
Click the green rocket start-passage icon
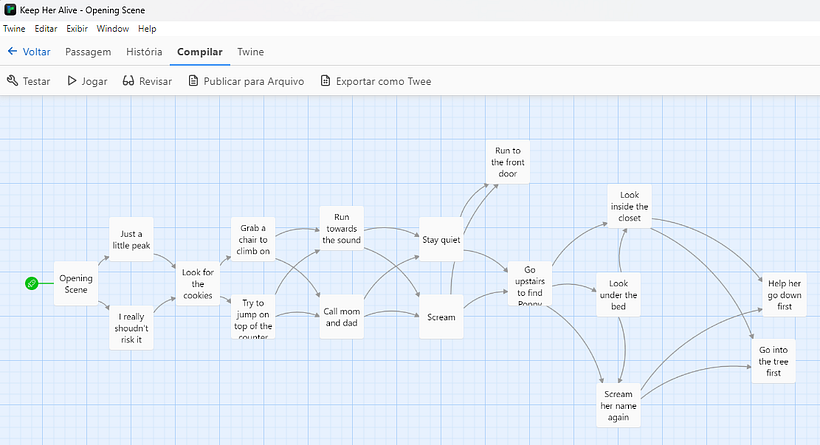pos(32,284)
